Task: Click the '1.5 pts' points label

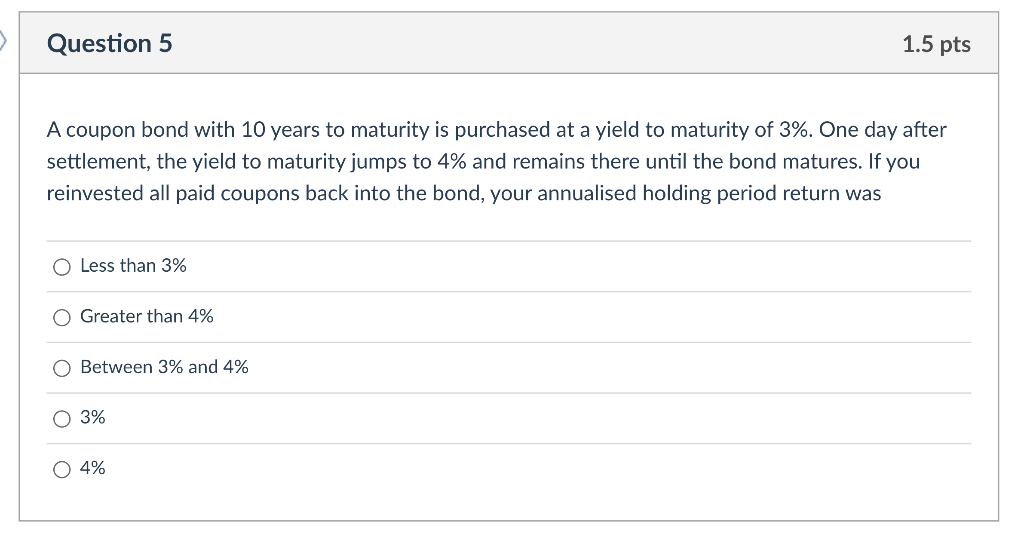Action: [935, 44]
